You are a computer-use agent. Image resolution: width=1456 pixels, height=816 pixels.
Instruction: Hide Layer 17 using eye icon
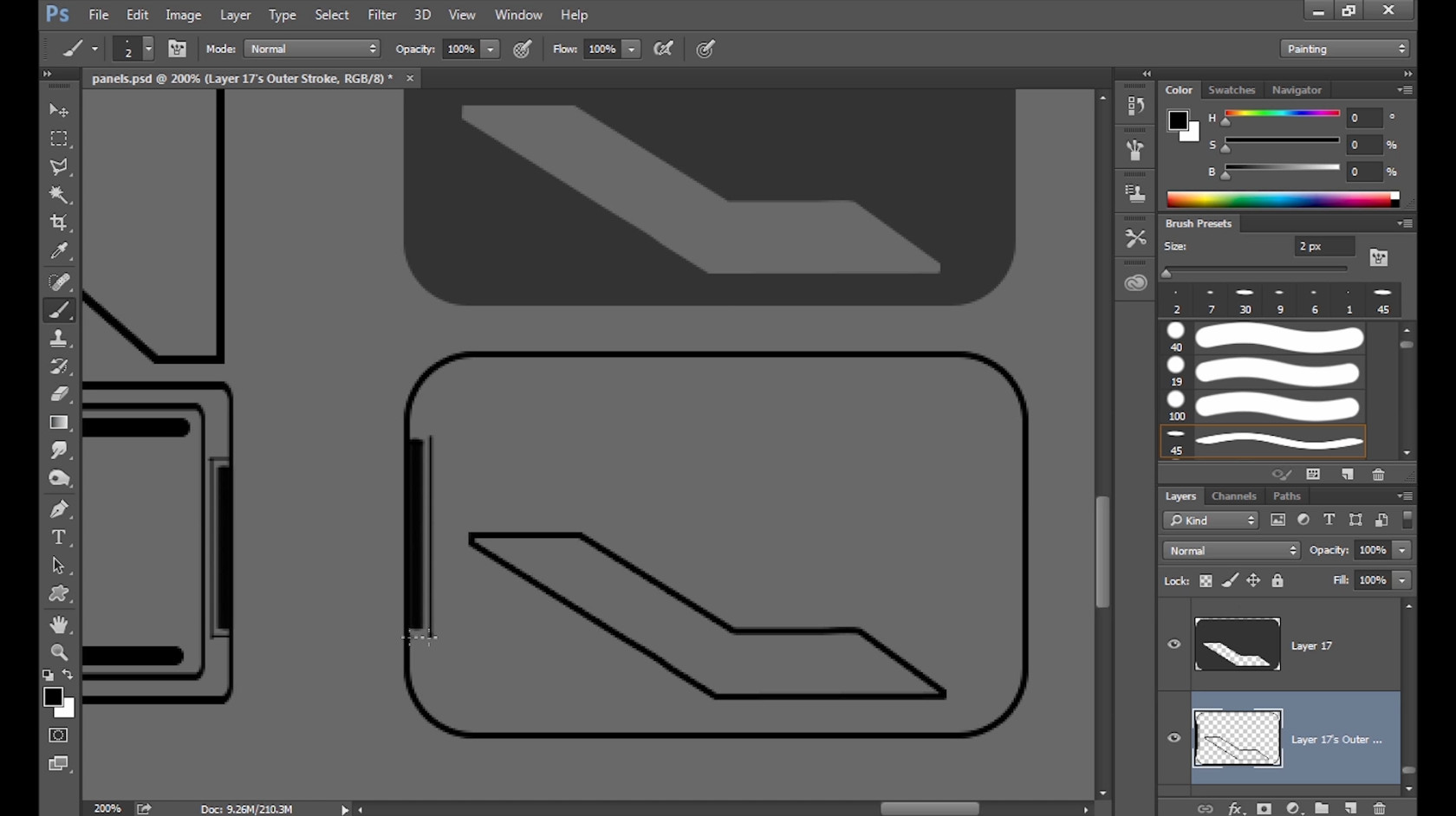[1174, 644]
